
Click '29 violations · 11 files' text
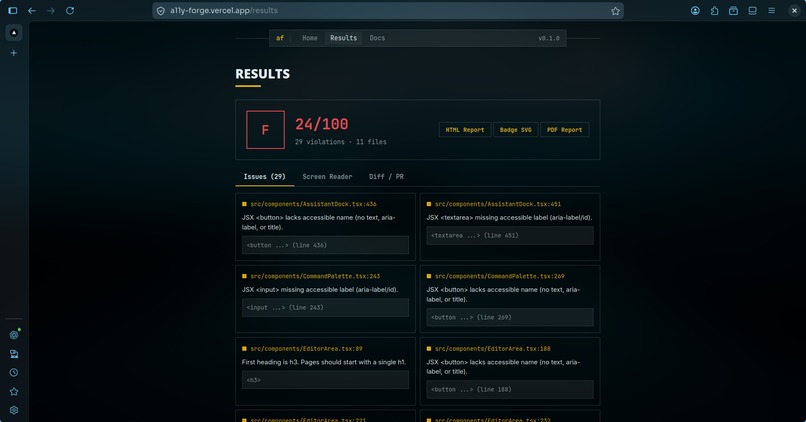340,142
